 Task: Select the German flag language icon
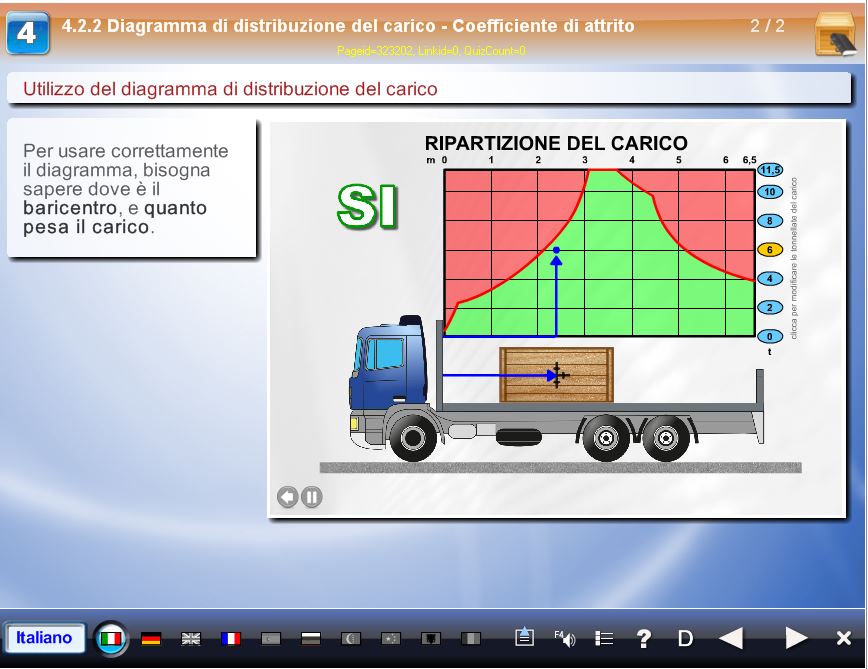click(152, 640)
